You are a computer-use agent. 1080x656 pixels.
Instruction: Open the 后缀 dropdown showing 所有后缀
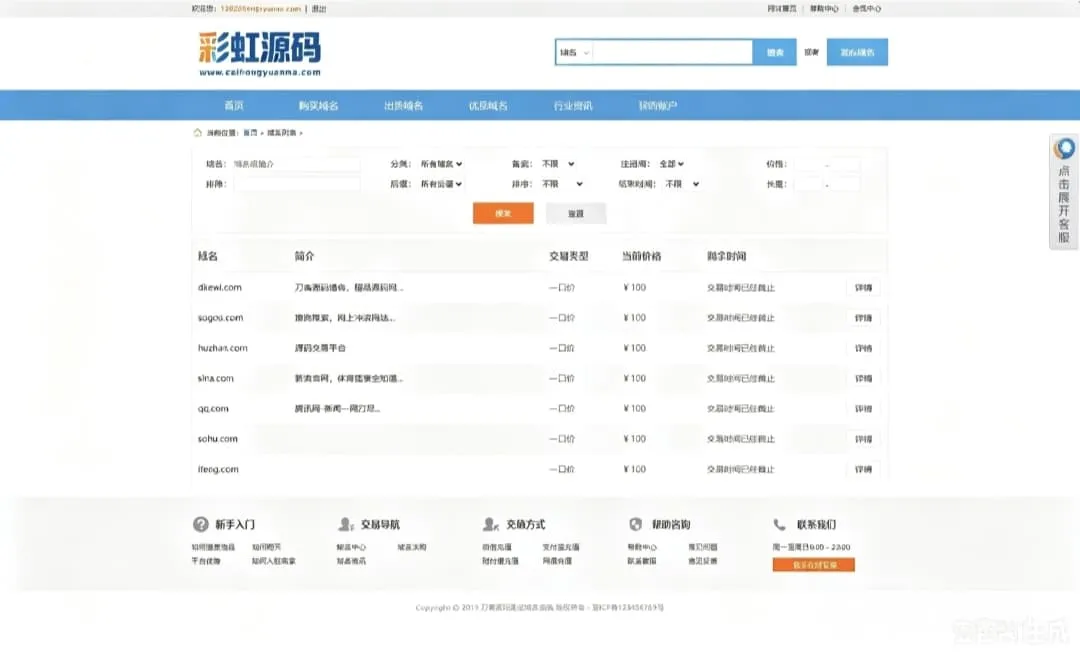(442, 184)
